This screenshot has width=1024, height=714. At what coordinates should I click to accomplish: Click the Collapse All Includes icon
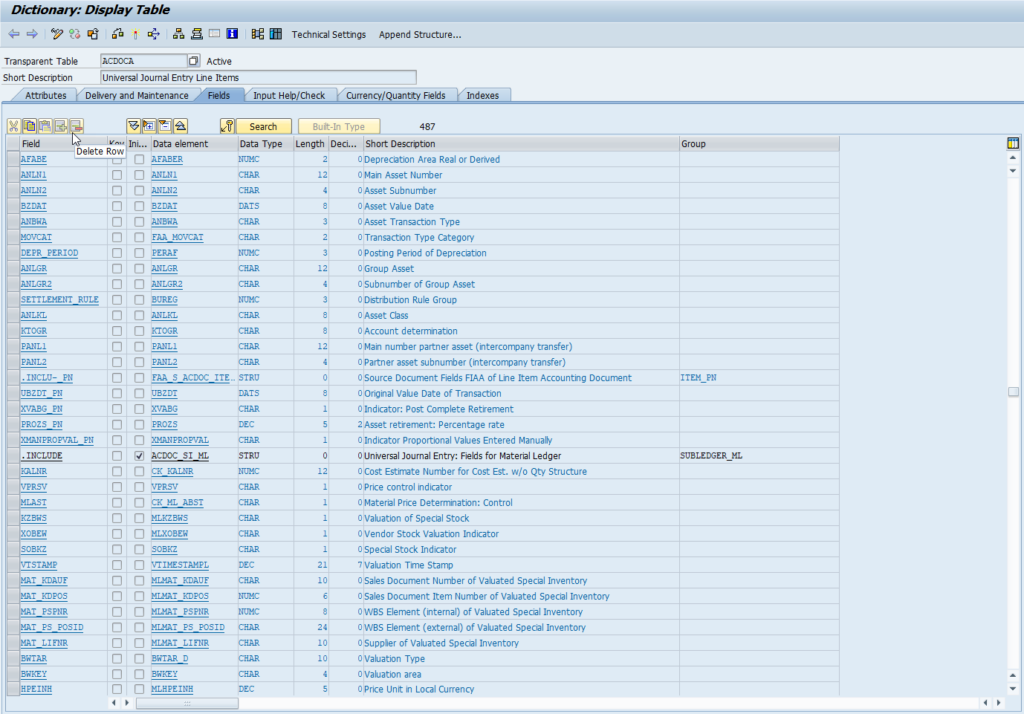point(165,126)
